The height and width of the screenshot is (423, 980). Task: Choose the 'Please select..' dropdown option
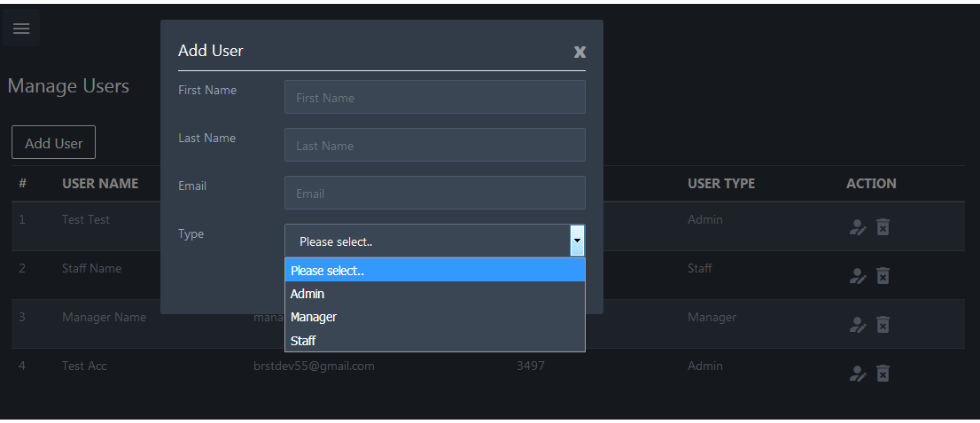434,270
